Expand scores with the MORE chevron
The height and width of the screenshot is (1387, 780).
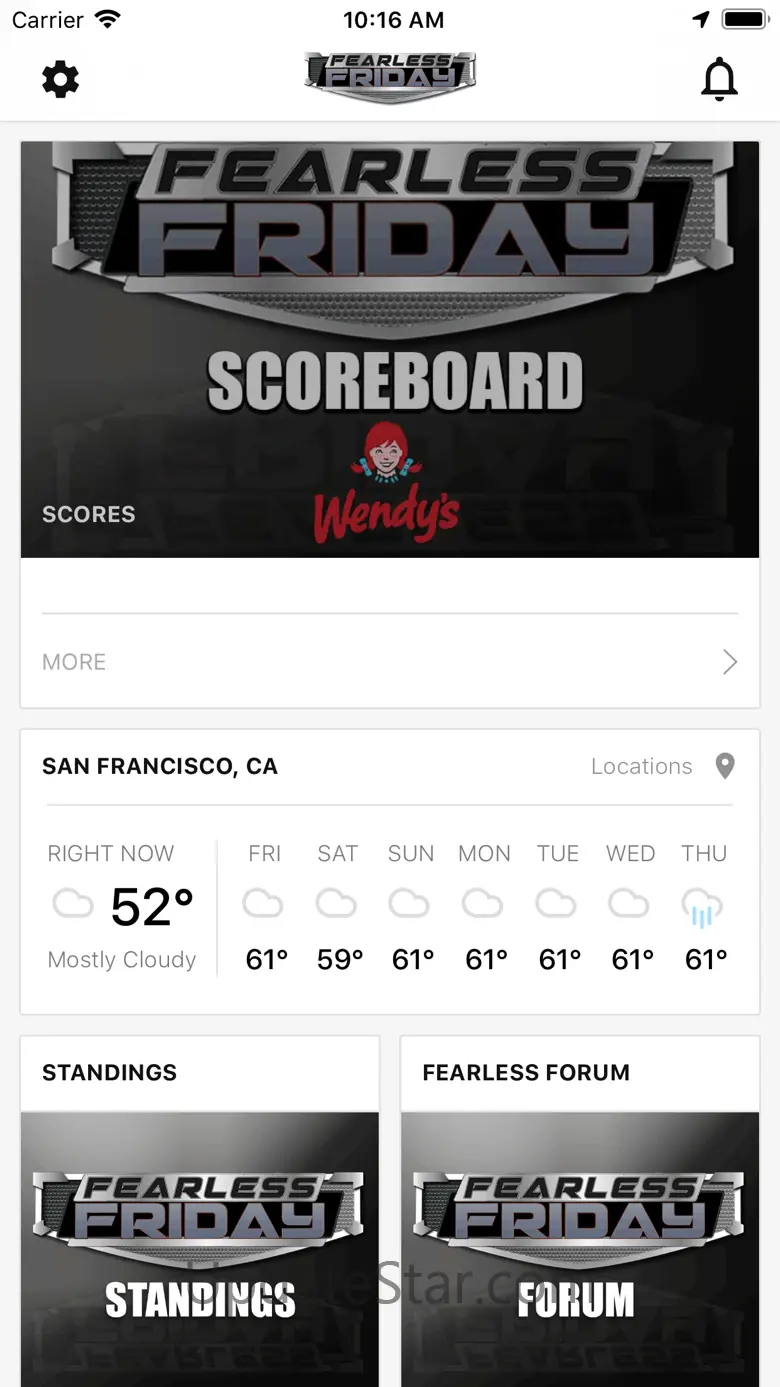click(730, 662)
